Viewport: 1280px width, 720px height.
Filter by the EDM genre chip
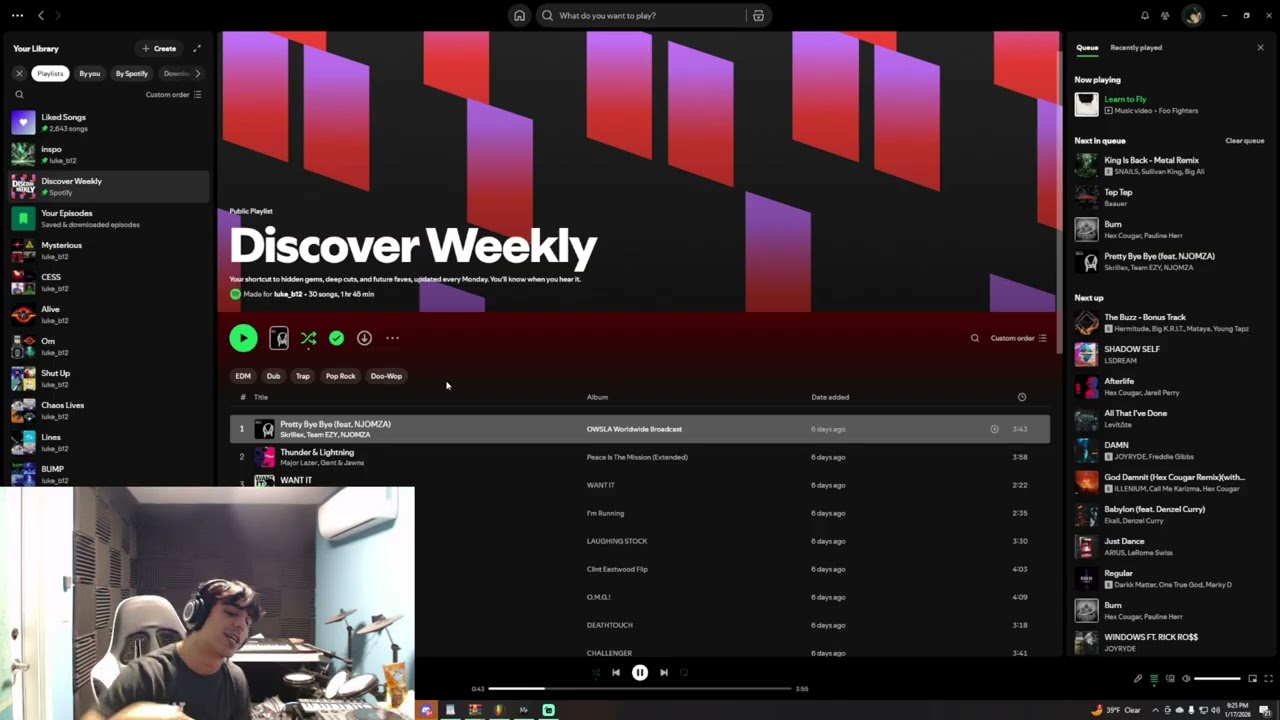[243, 376]
